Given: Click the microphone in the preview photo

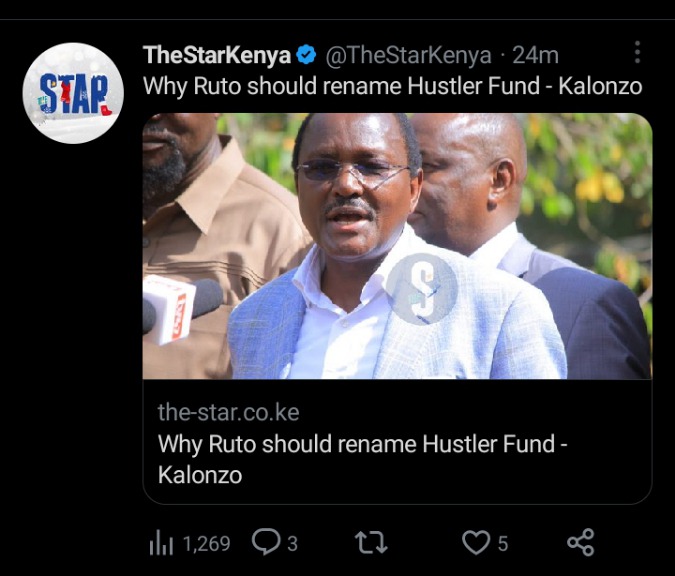Looking at the screenshot, I should tap(182, 309).
